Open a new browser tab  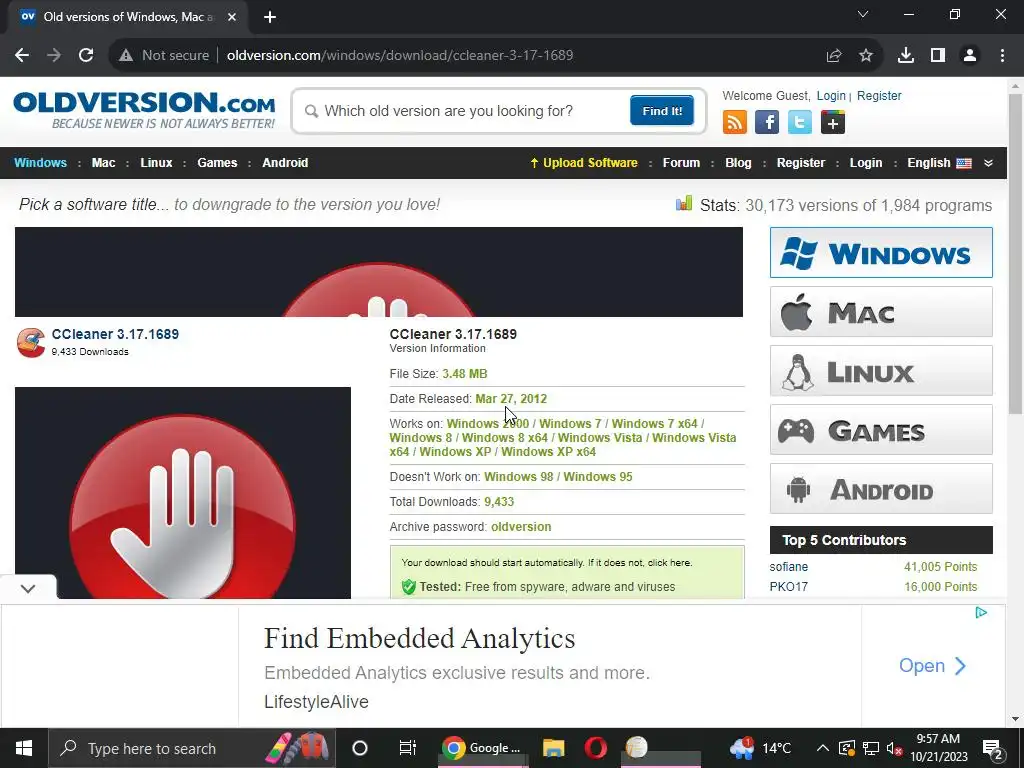pos(270,17)
